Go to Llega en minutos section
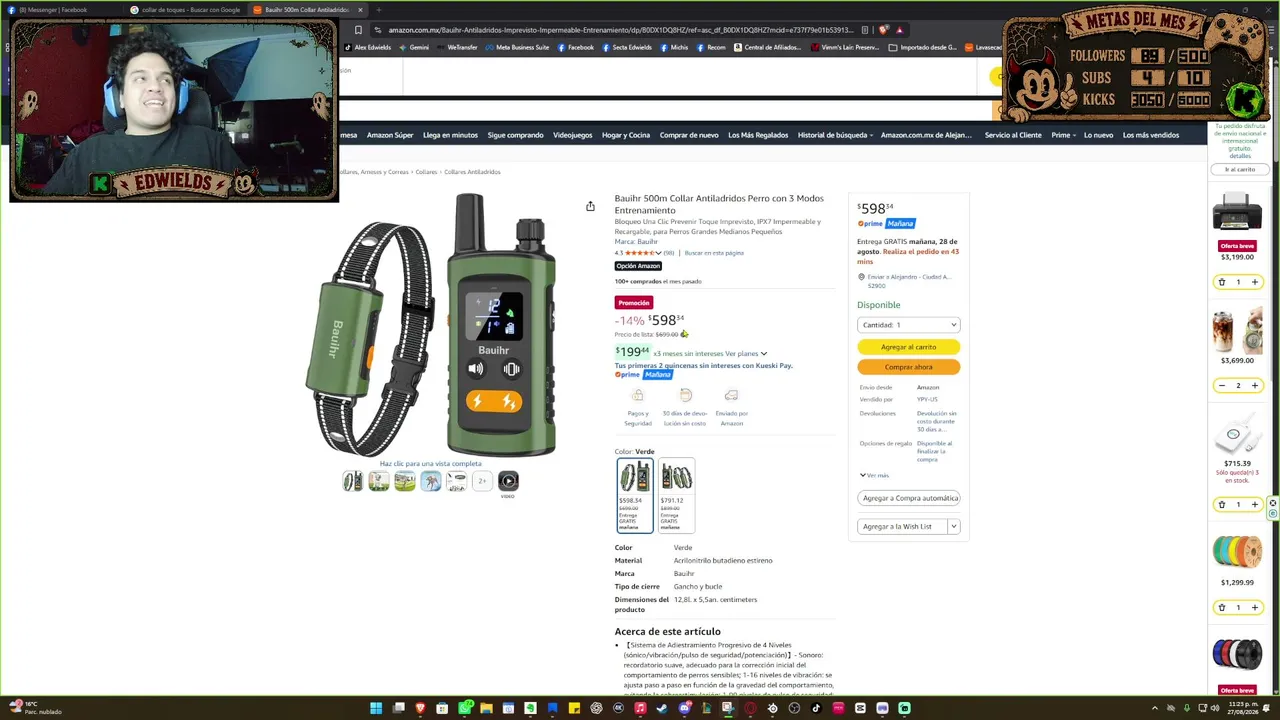The height and width of the screenshot is (720, 1280). [450, 135]
